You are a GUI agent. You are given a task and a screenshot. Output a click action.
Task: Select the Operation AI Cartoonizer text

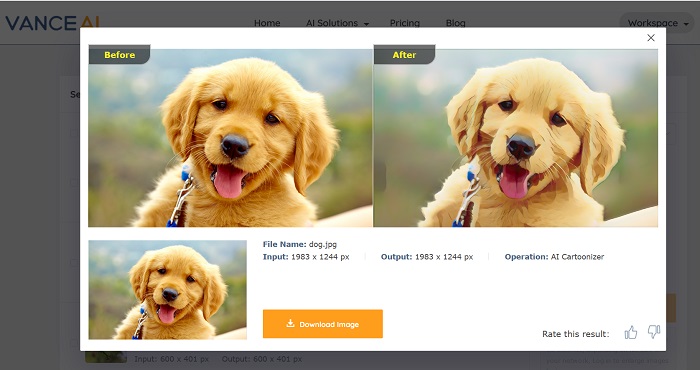pos(554,257)
